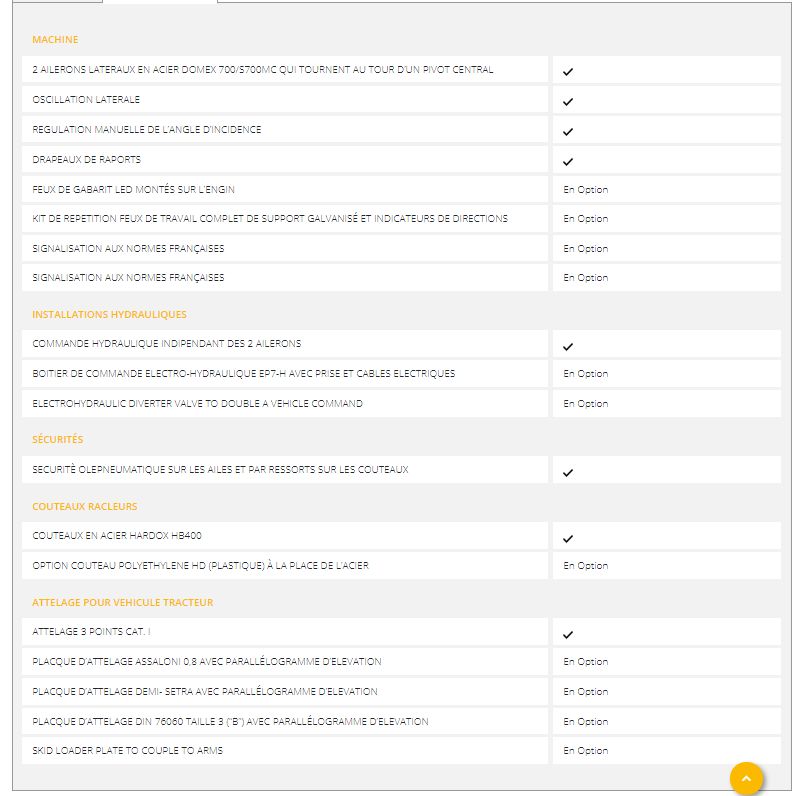
Task: Click checkmark for Regulation Manuelle de l'angle
Action: click(x=567, y=132)
